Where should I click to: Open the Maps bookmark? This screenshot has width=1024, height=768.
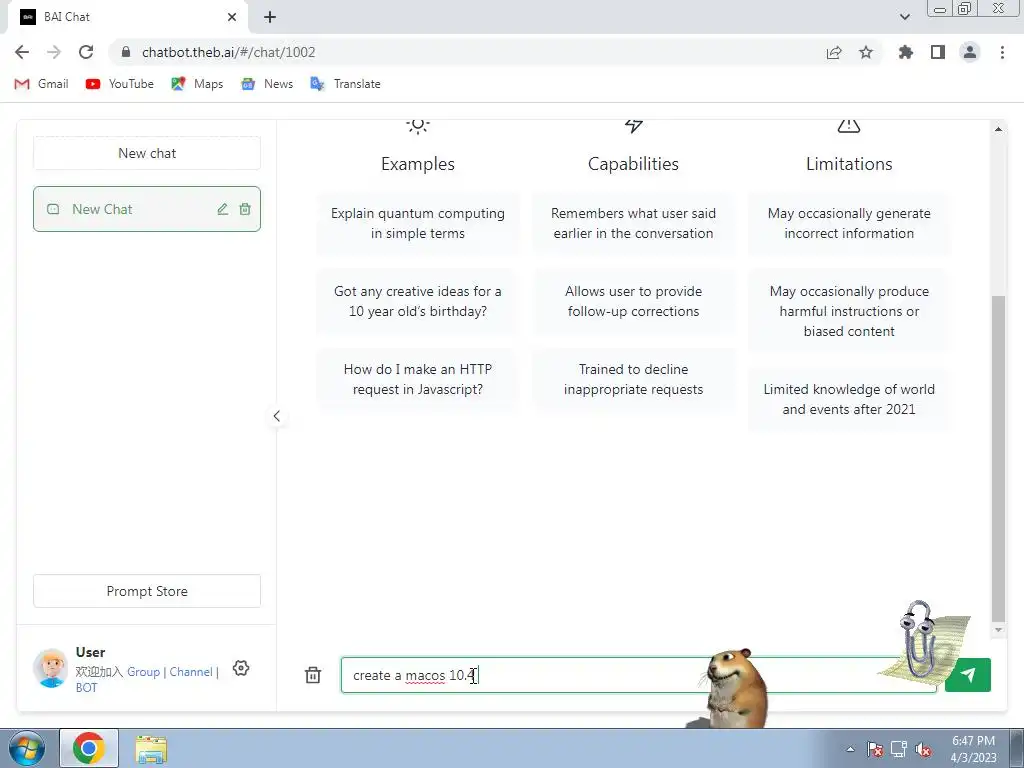[x=197, y=84]
